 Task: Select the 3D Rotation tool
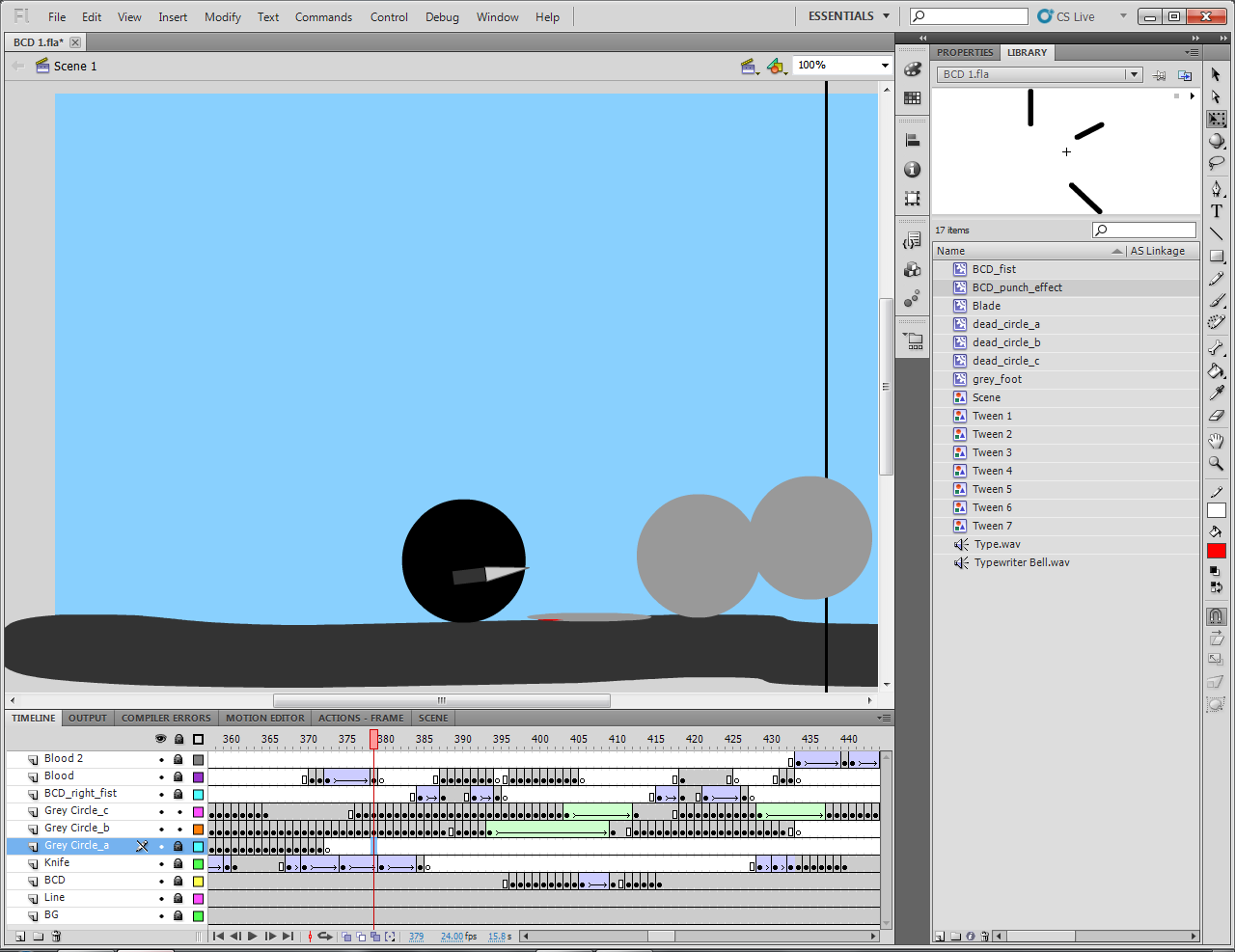click(x=1216, y=141)
